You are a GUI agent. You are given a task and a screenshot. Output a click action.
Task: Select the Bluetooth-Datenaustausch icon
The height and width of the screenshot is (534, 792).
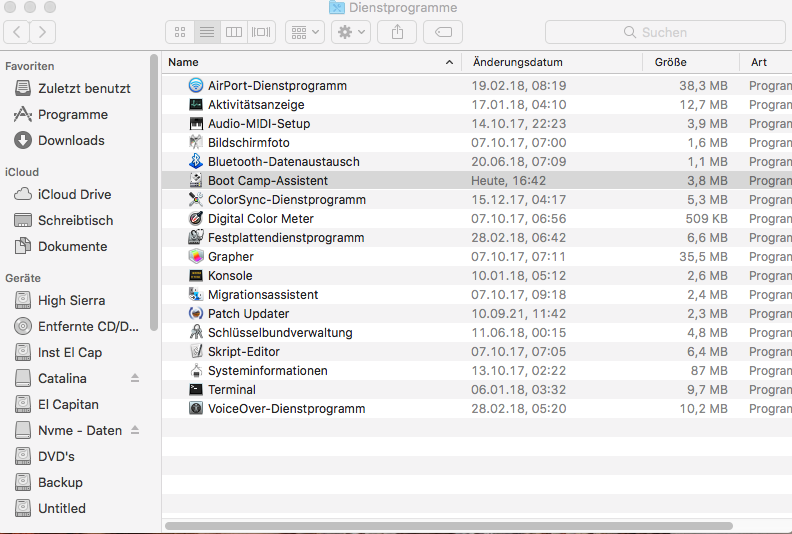point(196,162)
